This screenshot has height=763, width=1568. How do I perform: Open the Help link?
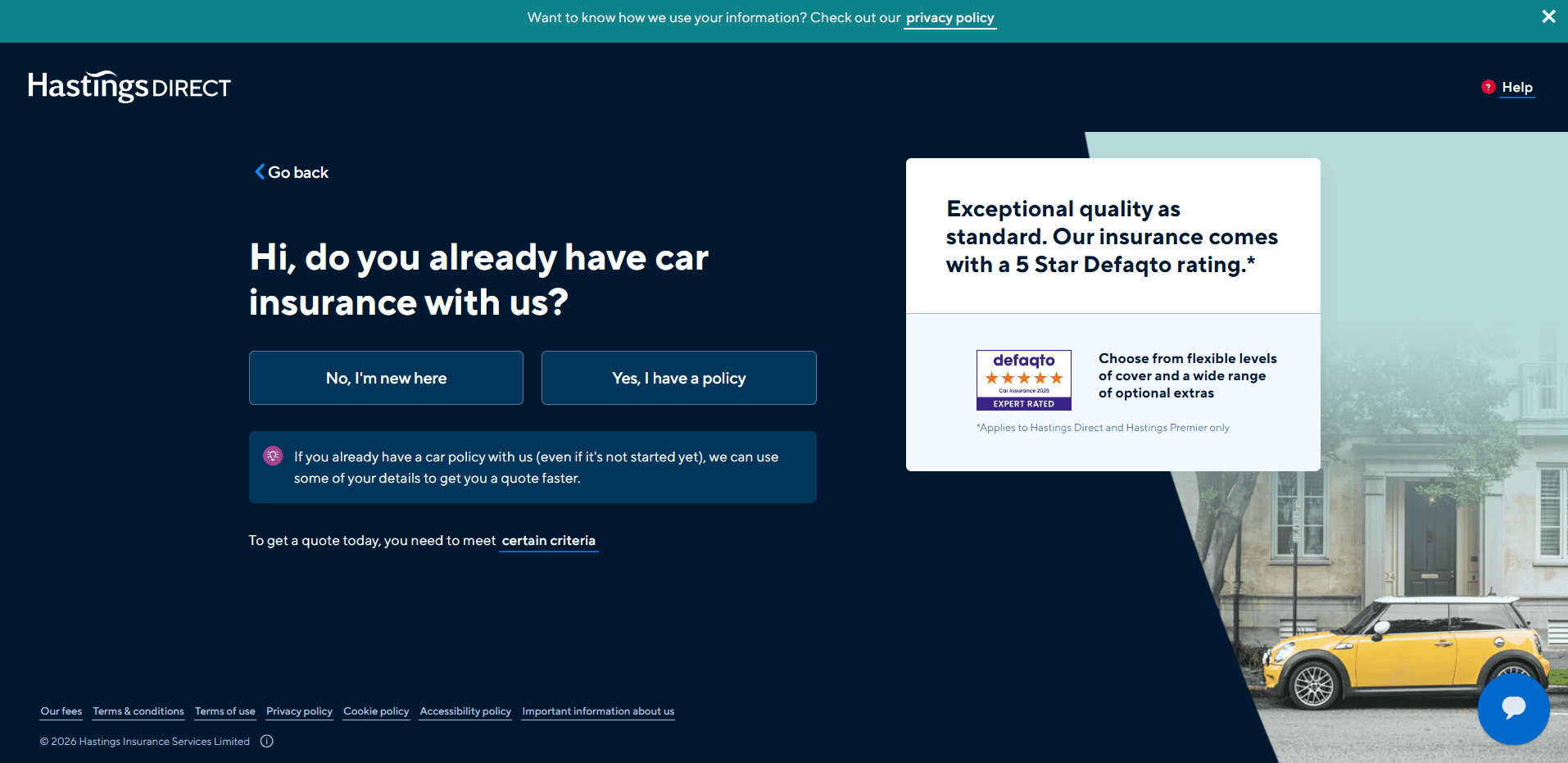pos(1517,87)
